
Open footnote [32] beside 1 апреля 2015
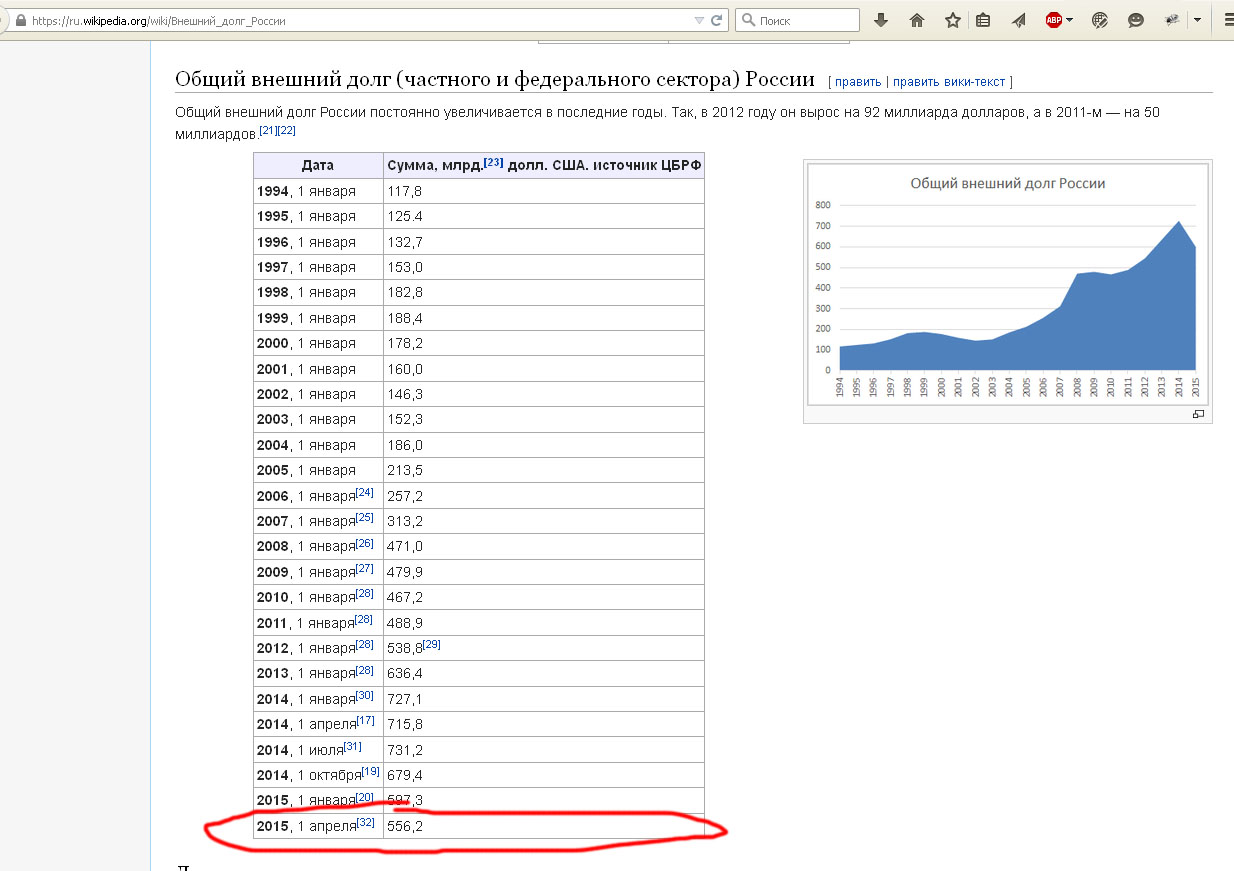[366, 822]
